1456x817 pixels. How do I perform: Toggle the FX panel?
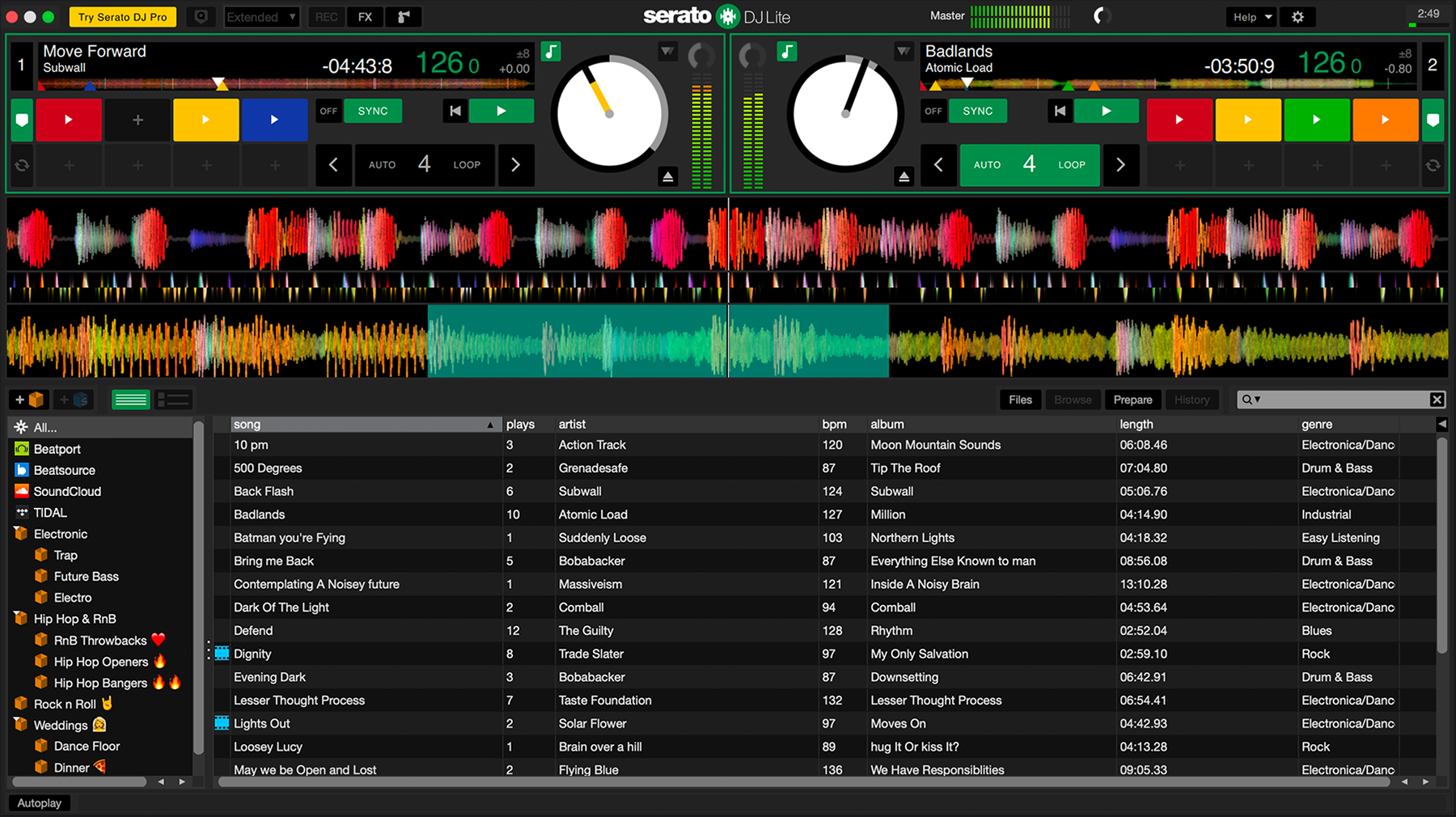(365, 17)
